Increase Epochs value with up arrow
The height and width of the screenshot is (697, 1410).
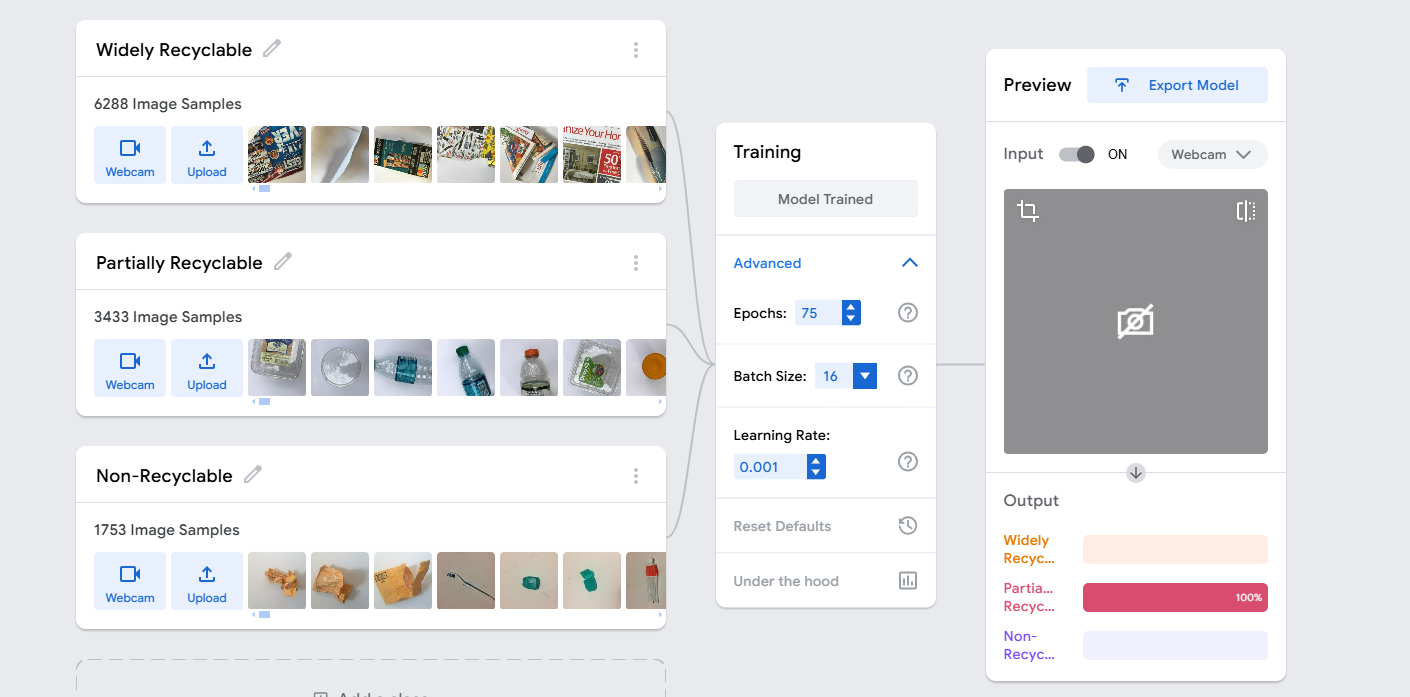pyautogui.click(x=851, y=307)
